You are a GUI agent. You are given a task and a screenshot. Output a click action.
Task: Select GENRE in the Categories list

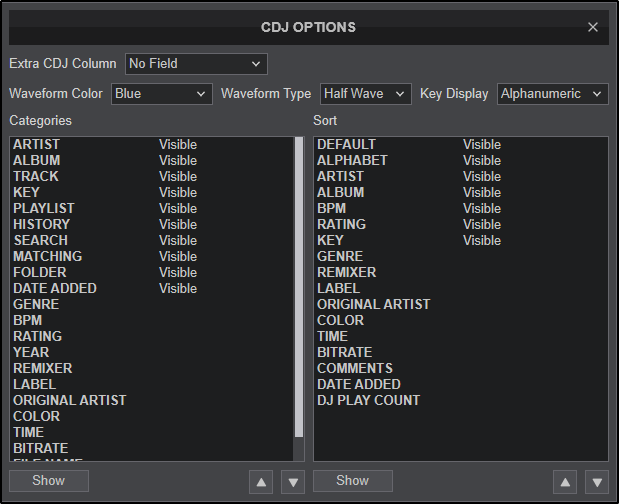coord(36,304)
